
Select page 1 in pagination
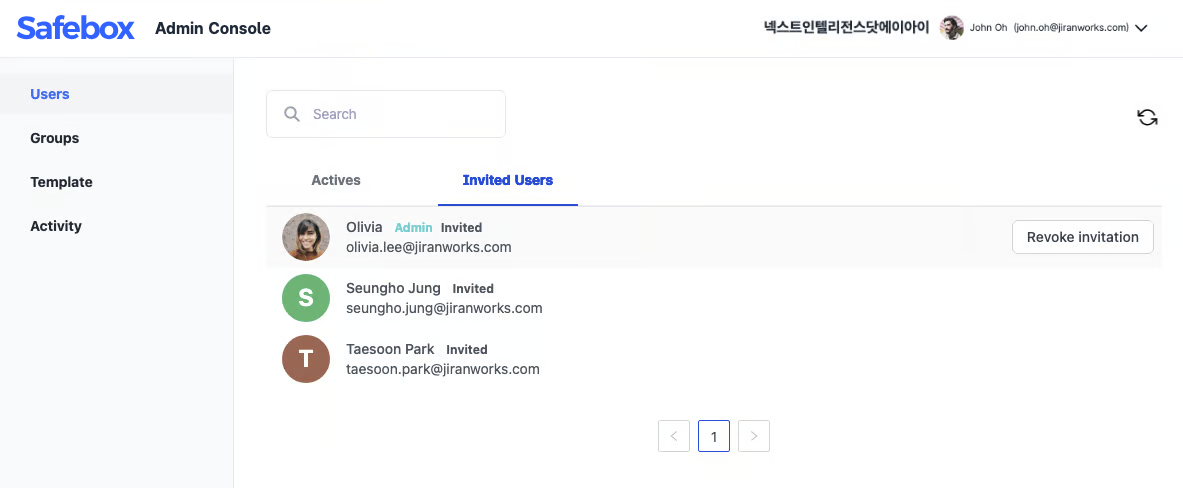[714, 436]
